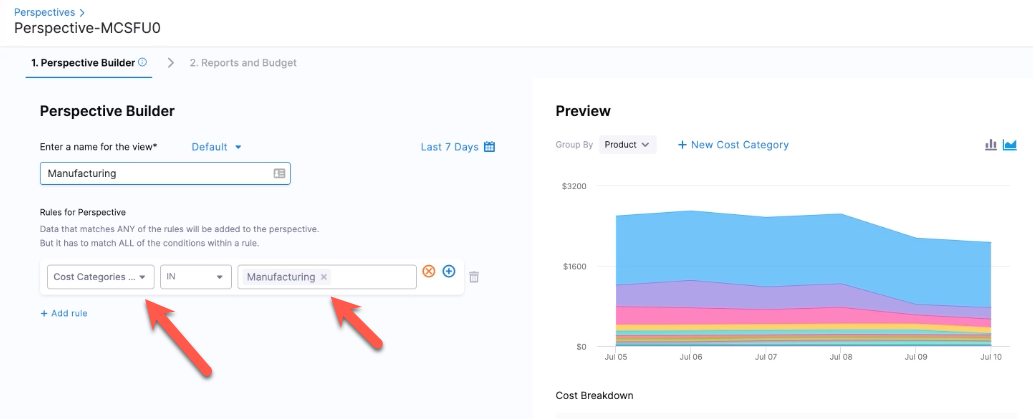Screen dimensions: 1033x419
Task: Click the calendar icon beside Last 7 Days
Action: point(489,147)
